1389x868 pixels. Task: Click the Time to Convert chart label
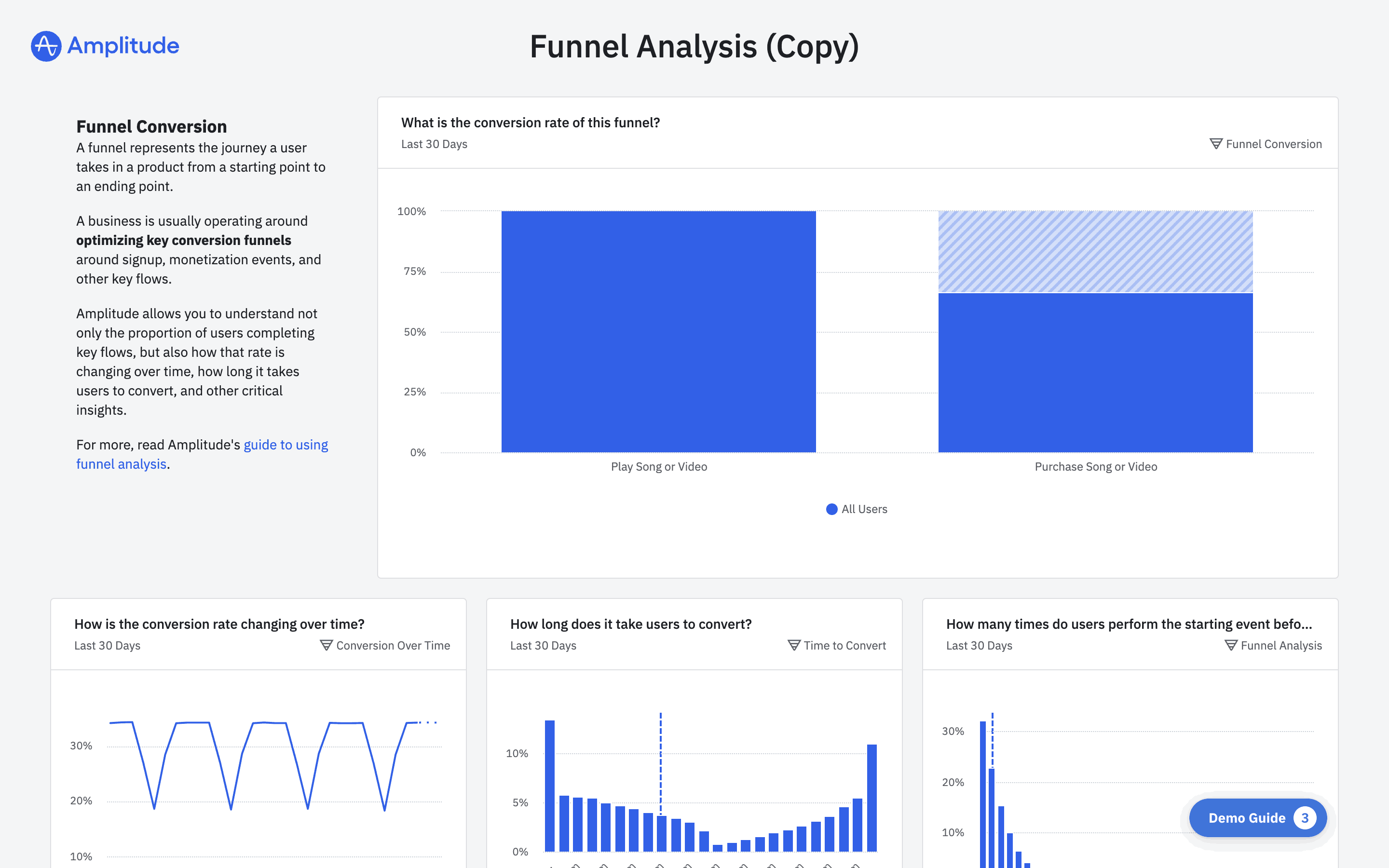point(844,645)
